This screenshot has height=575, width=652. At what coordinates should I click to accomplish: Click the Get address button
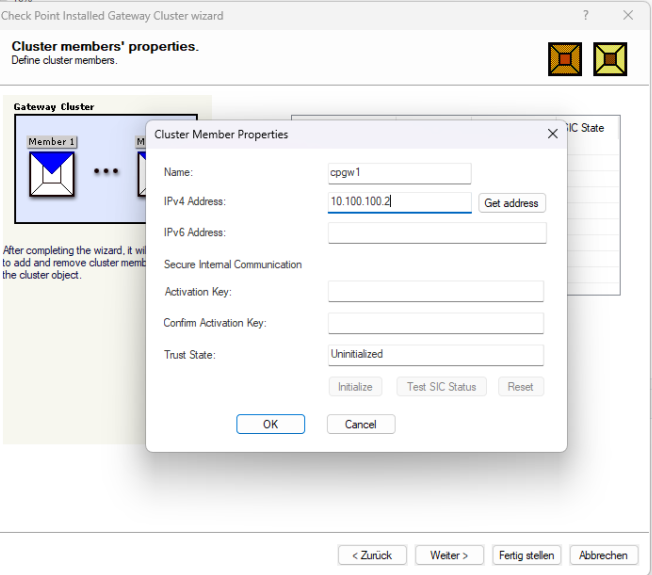pos(511,203)
